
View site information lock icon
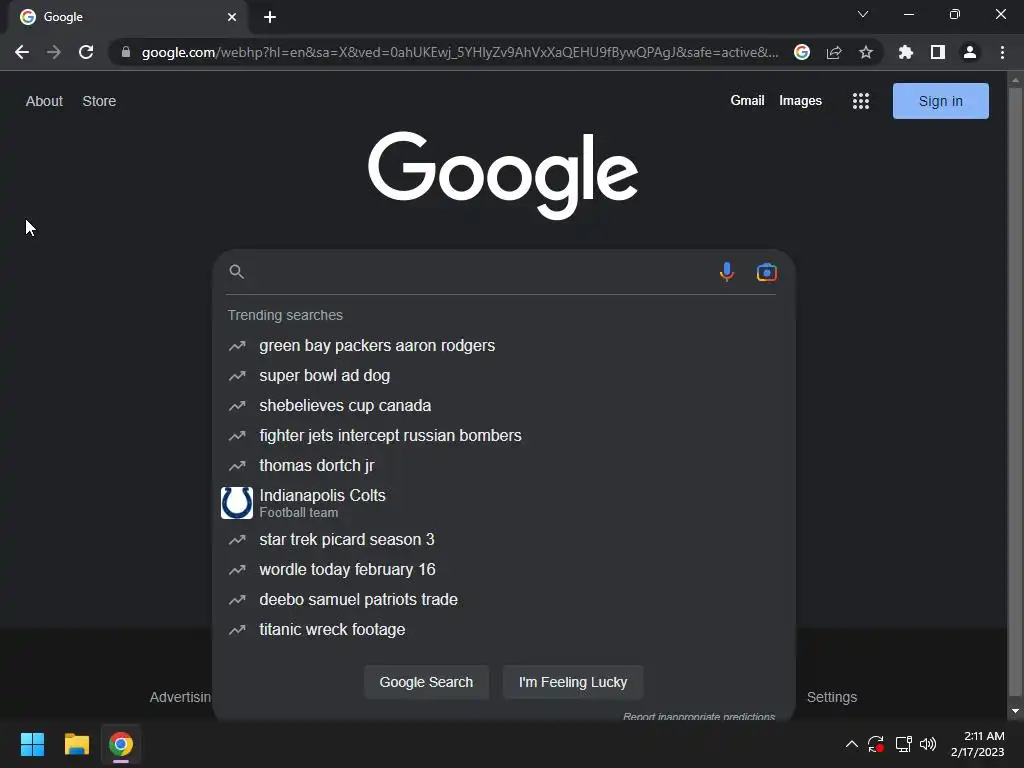pyautogui.click(x=126, y=52)
